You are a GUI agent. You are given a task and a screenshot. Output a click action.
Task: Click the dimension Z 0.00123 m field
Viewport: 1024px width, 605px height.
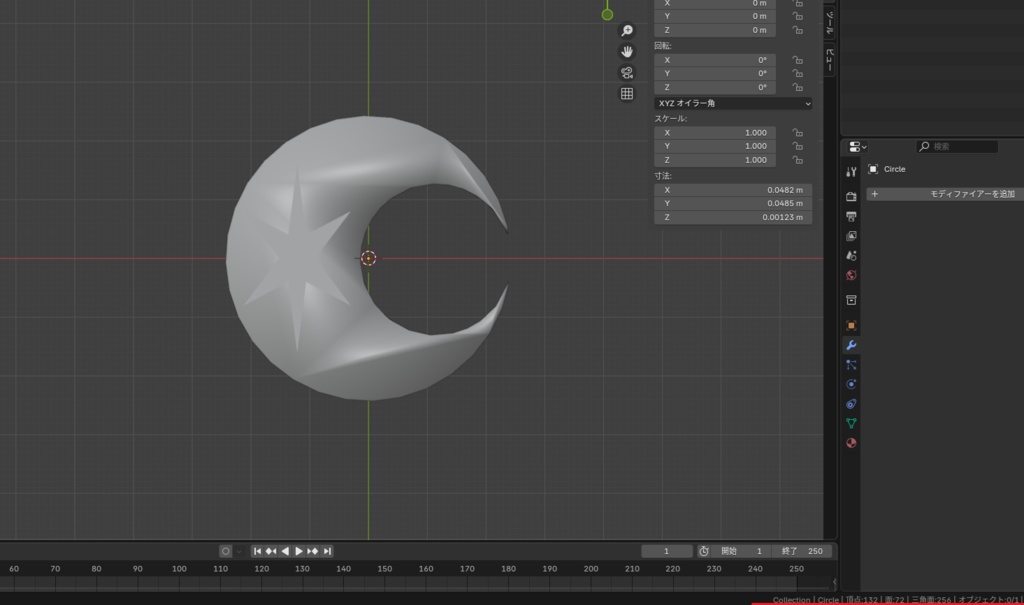(x=733, y=218)
